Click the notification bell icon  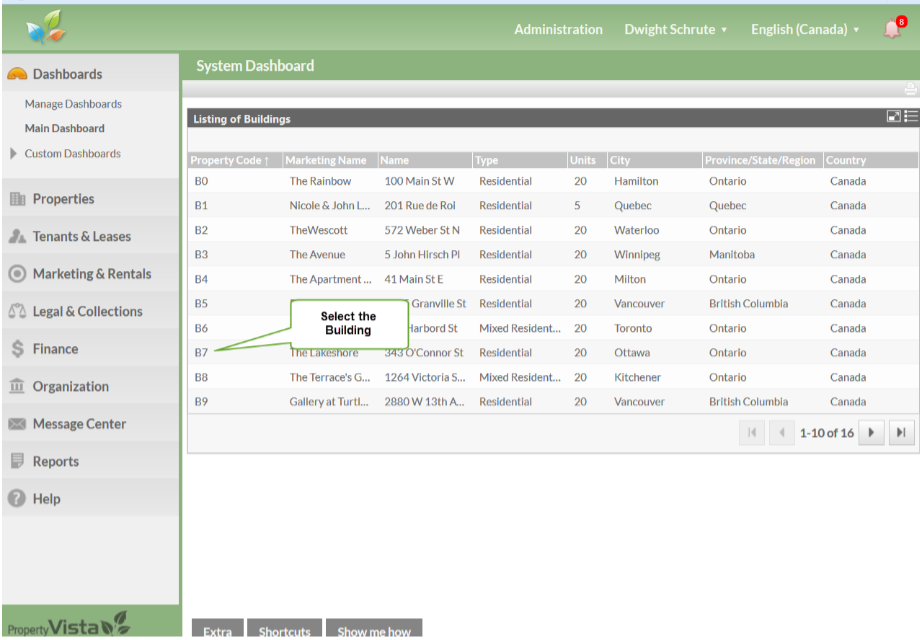[x=892, y=29]
